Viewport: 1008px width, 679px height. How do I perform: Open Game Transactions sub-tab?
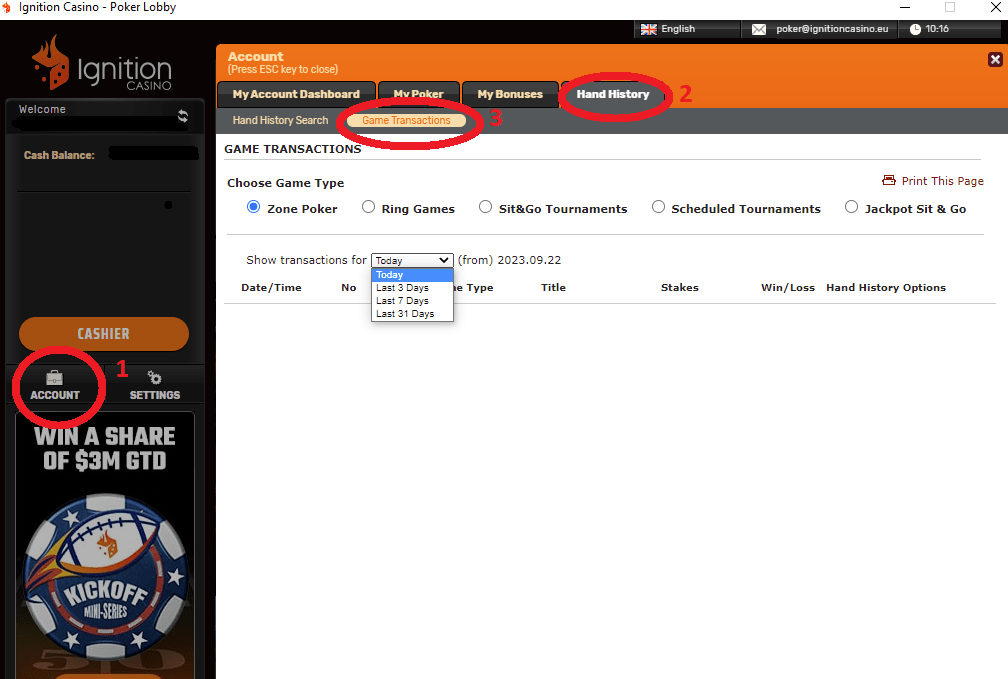[x=406, y=120]
